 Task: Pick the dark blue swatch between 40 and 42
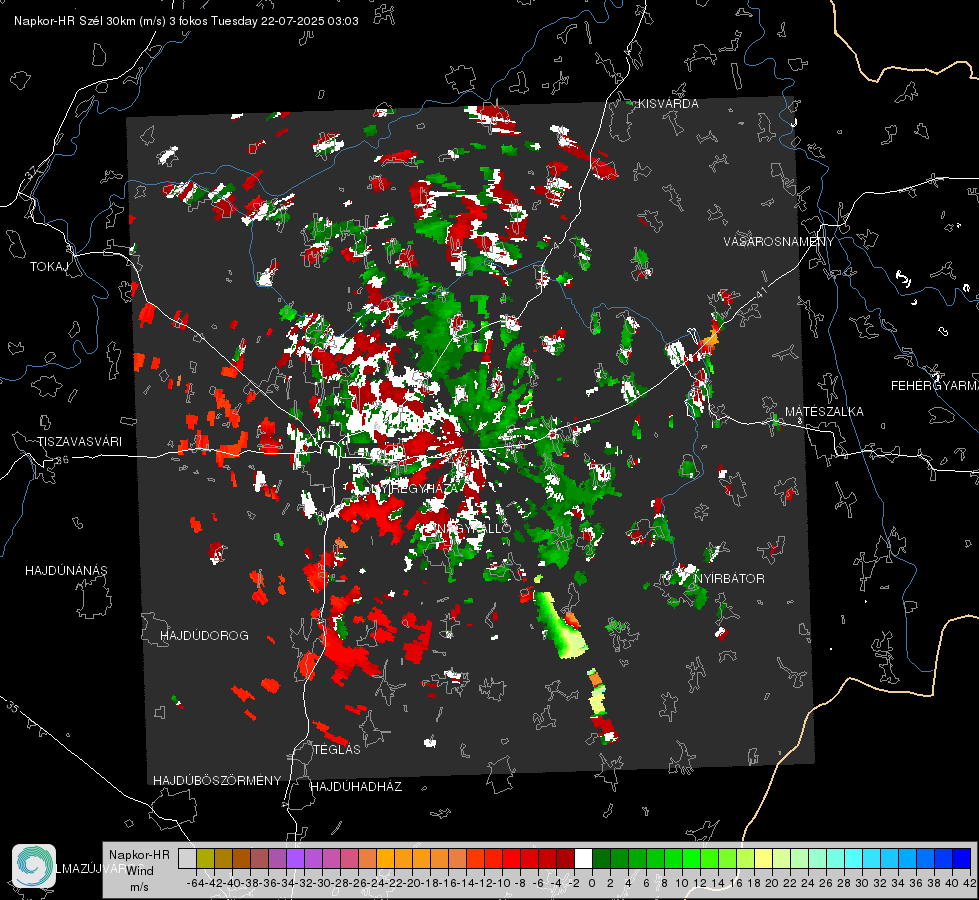click(962, 859)
